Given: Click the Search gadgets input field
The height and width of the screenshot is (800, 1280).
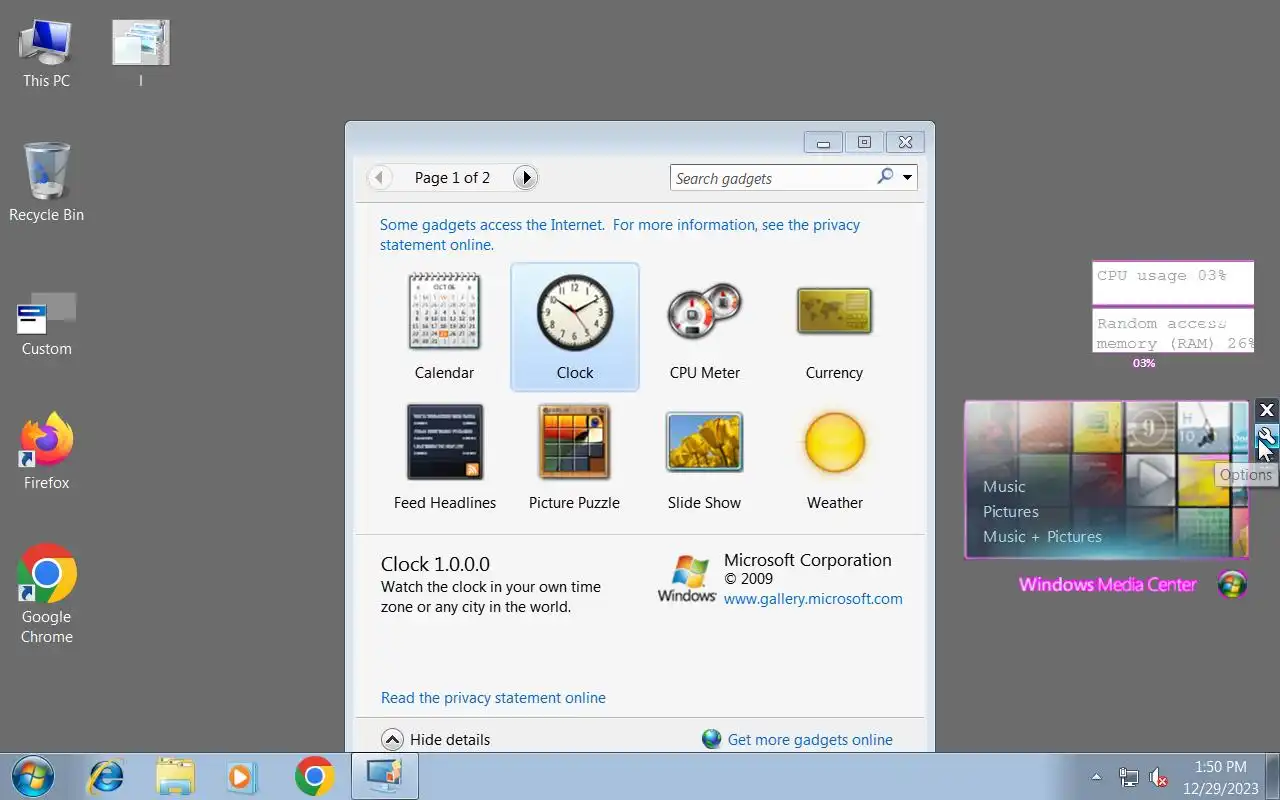Looking at the screenshot, I should (772, 178).
